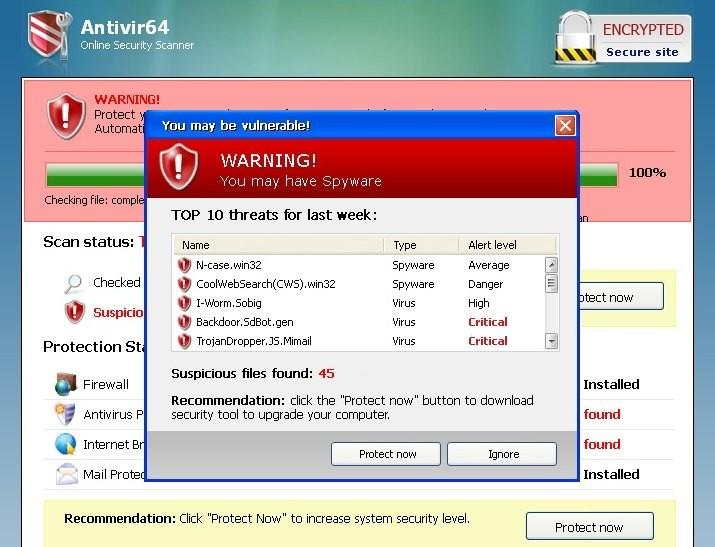Click the white shield icon in popup header
Viewport: 715px width, 547px height.
pyautogui.click(x=178, y=166)
